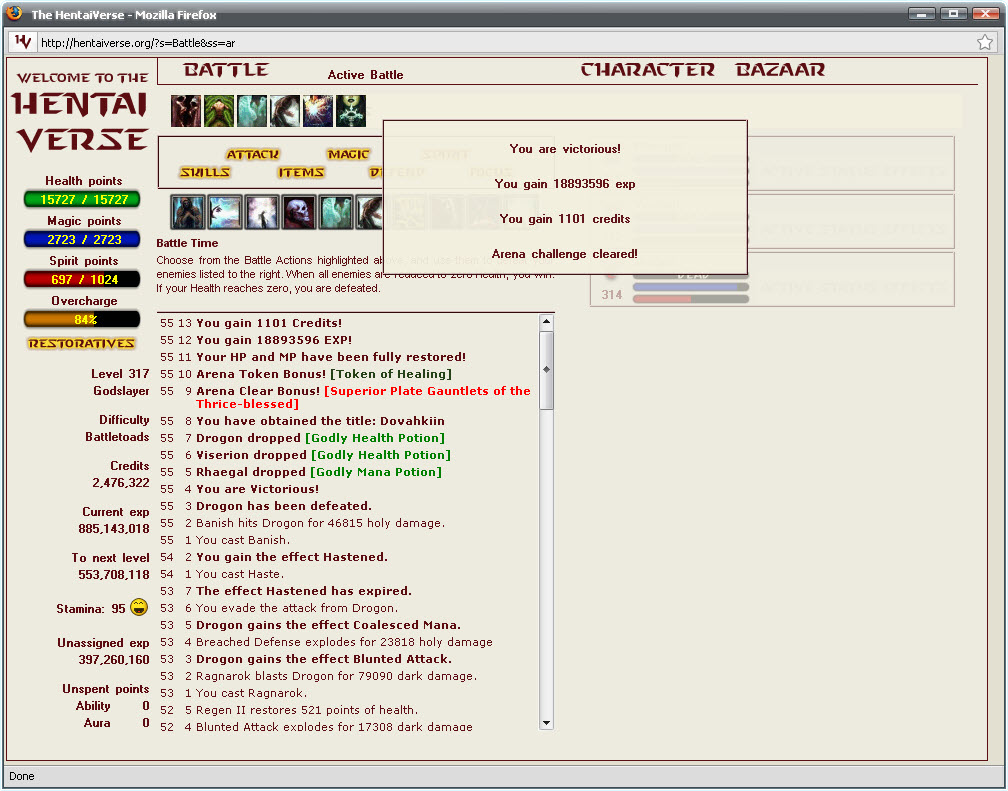Click the battle log scrollbar thumb
The width and height of the screenshot is (1008, 791).
[546, 370]
